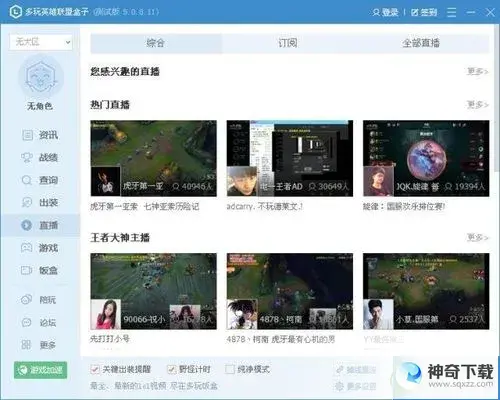This screenshot has height=400, width=500.
Task: Uncheck 野怪计时 checkbox
Action: [172, 369]
